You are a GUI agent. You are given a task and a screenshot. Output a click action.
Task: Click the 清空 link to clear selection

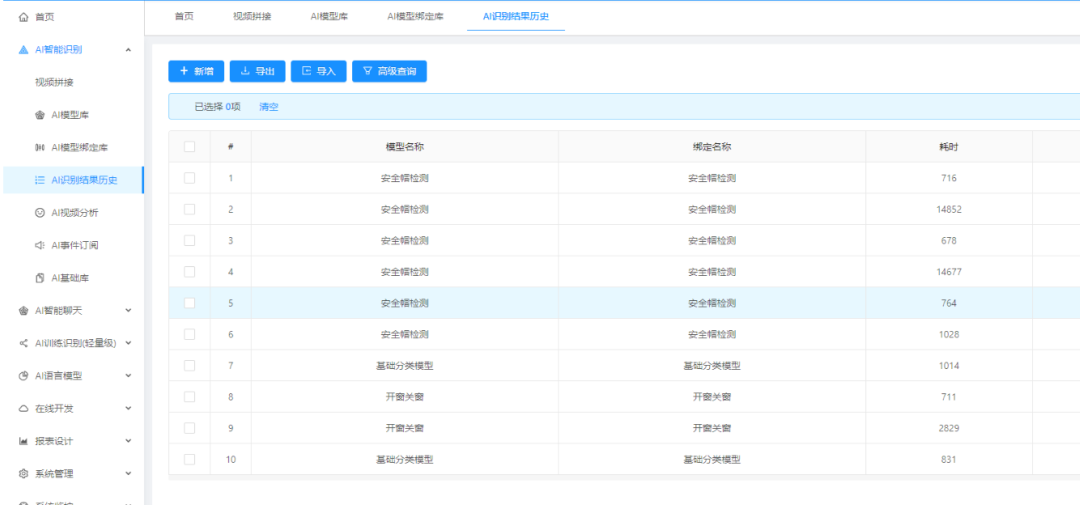pyautogui.click(x=269, y=107)
